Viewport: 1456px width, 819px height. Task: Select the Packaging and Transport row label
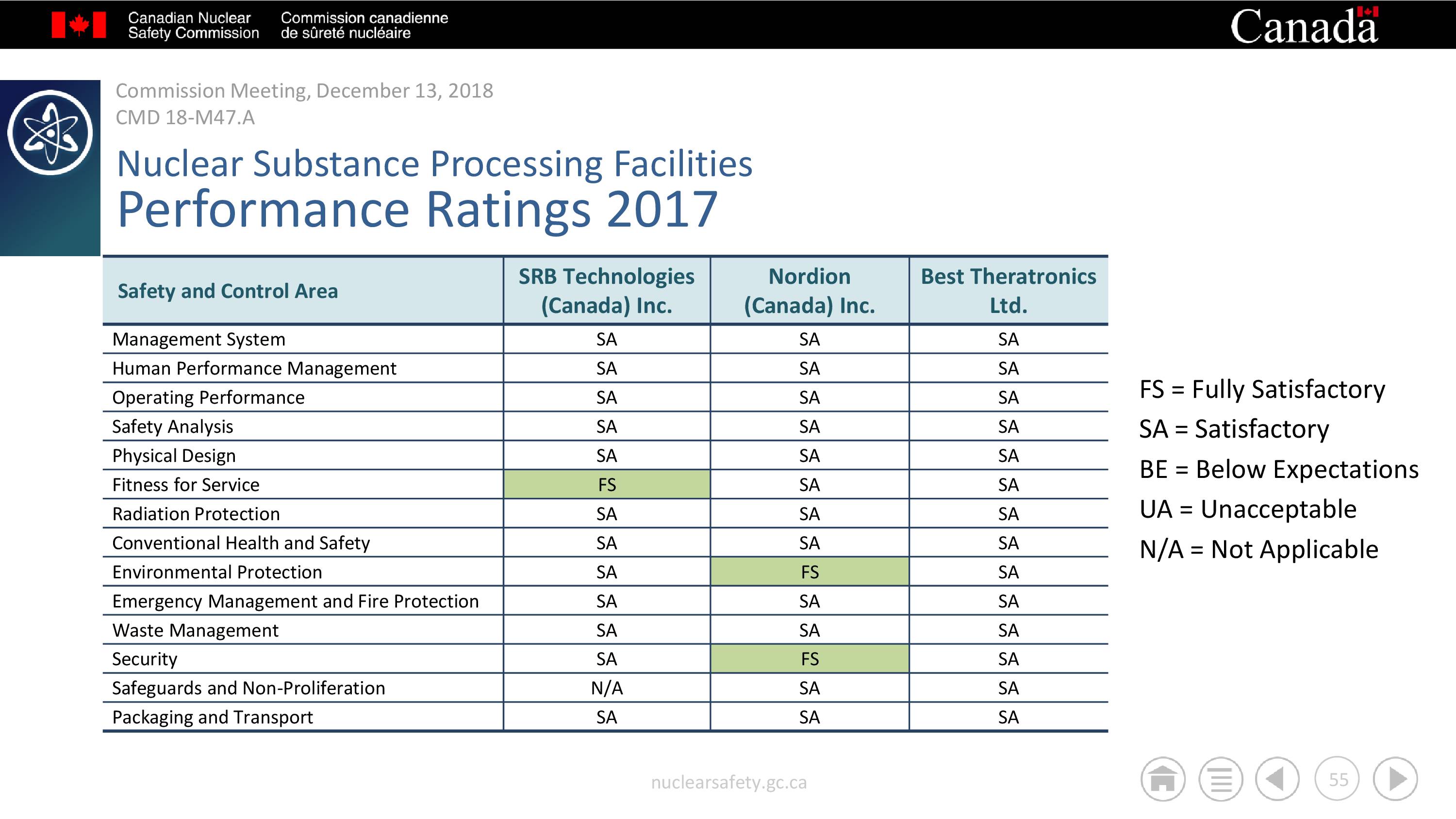[212, 717]
